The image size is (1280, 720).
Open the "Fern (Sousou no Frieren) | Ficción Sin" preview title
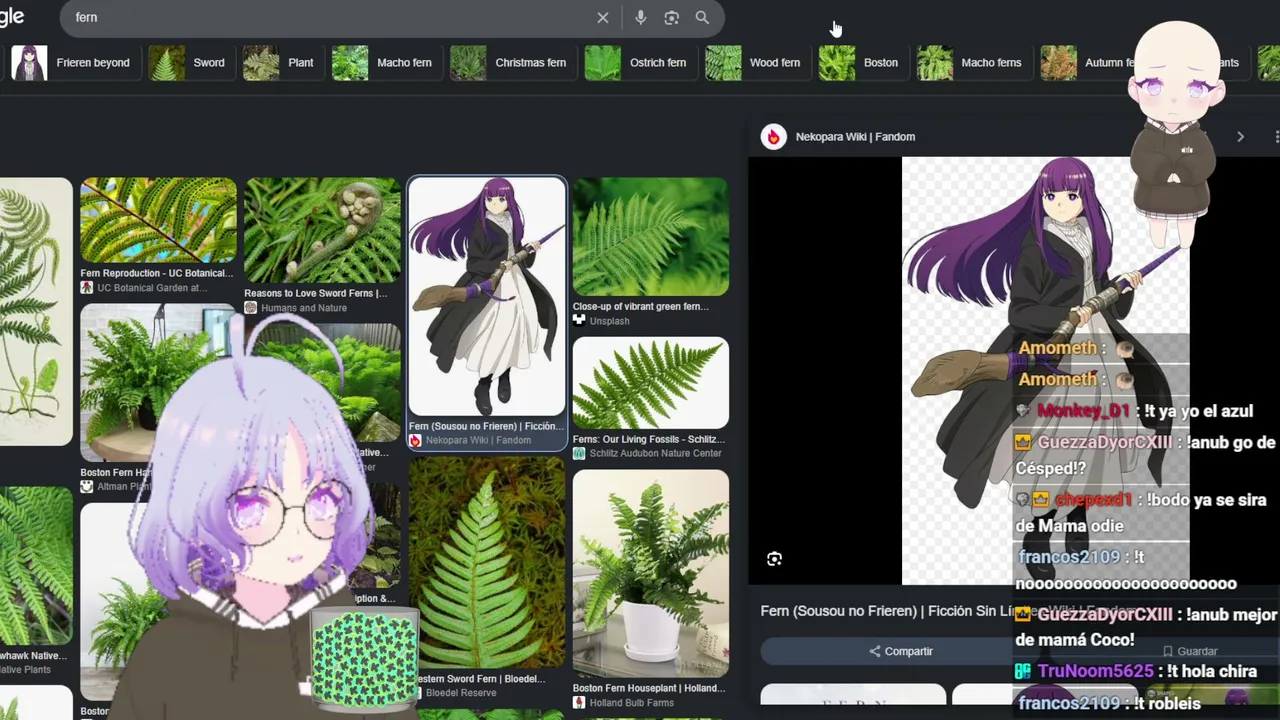pyautogui.click(x=888, y=611)
